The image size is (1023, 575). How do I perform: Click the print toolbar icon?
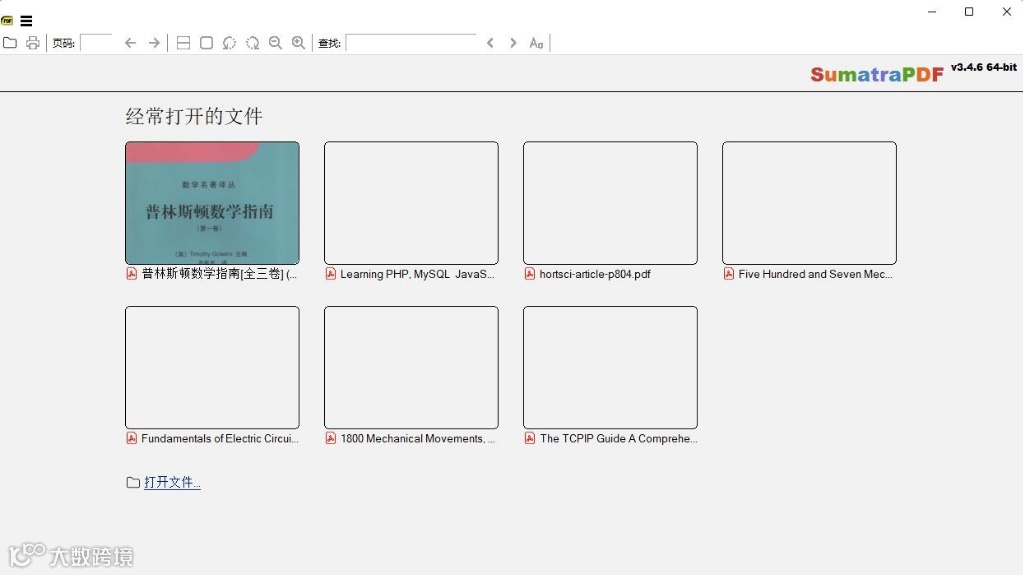[x=33, y=43]
